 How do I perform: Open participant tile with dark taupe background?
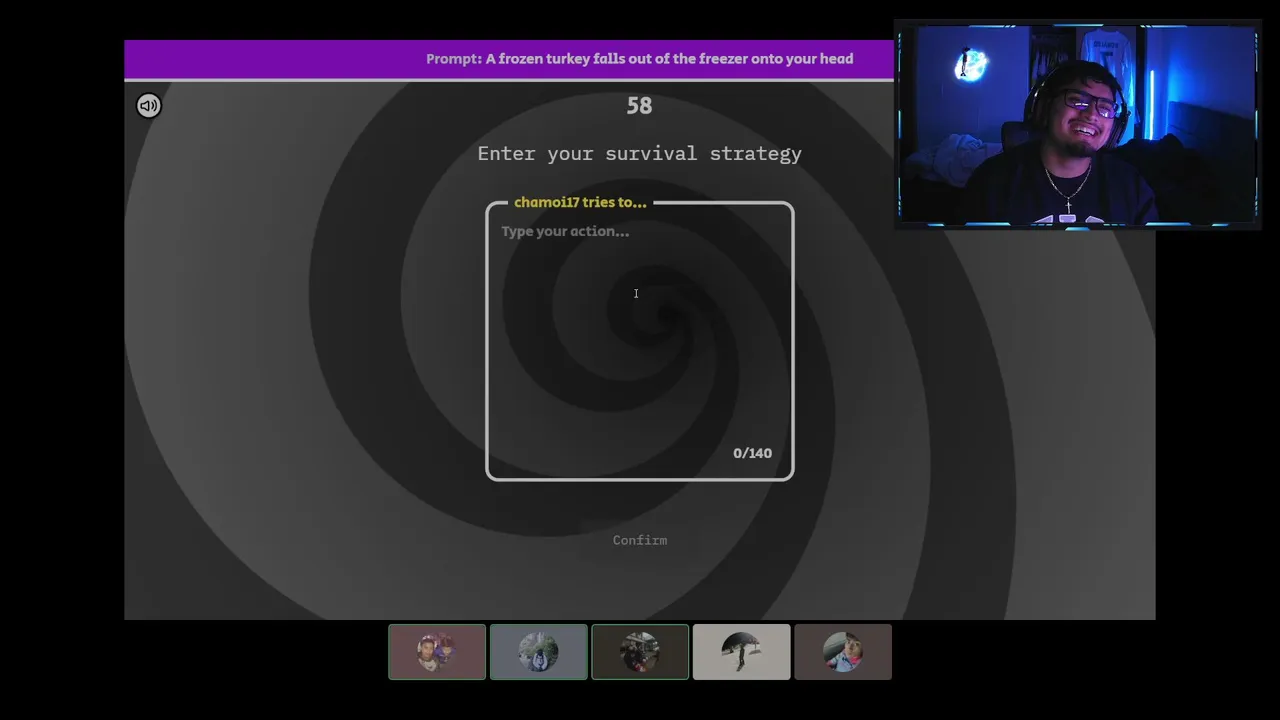tap(843, 652)
